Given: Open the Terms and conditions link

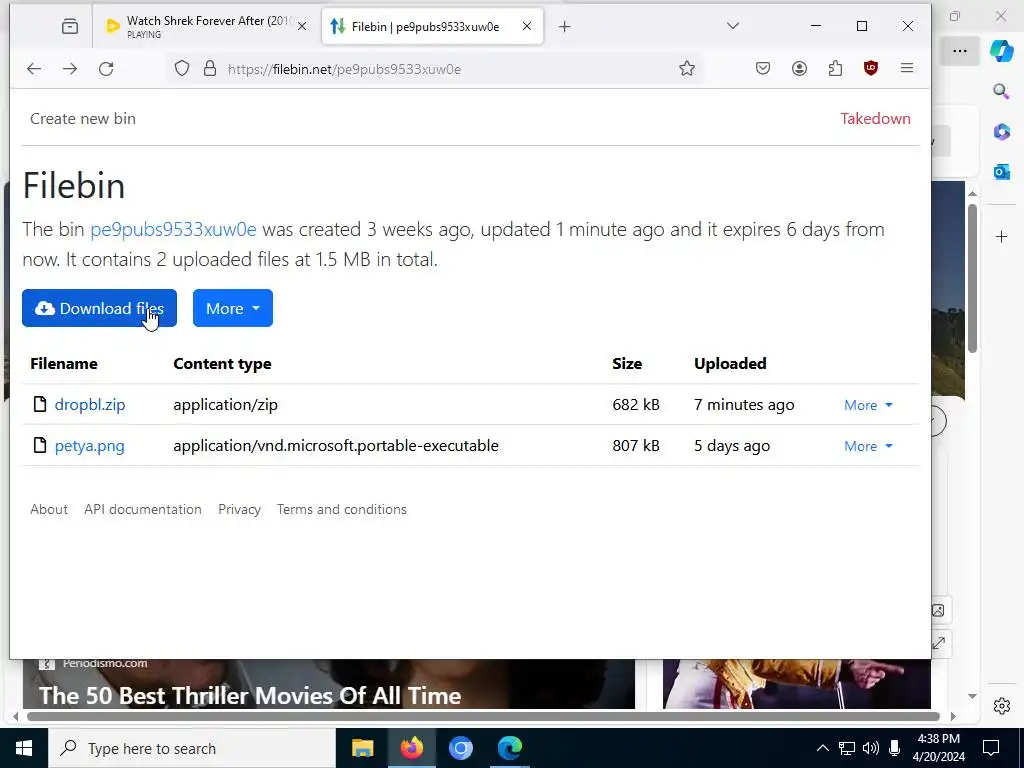Looking at the screenshot, I should [342, 509].
